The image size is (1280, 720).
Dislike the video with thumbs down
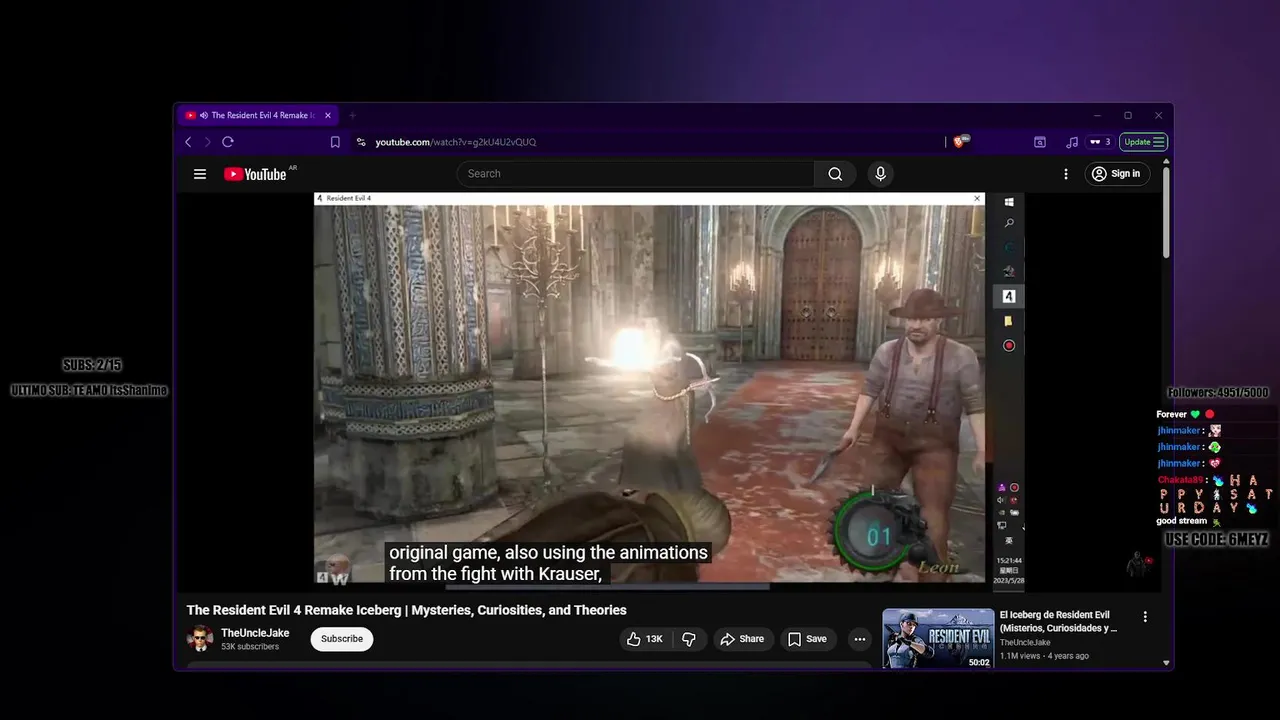tap(689, 639)
